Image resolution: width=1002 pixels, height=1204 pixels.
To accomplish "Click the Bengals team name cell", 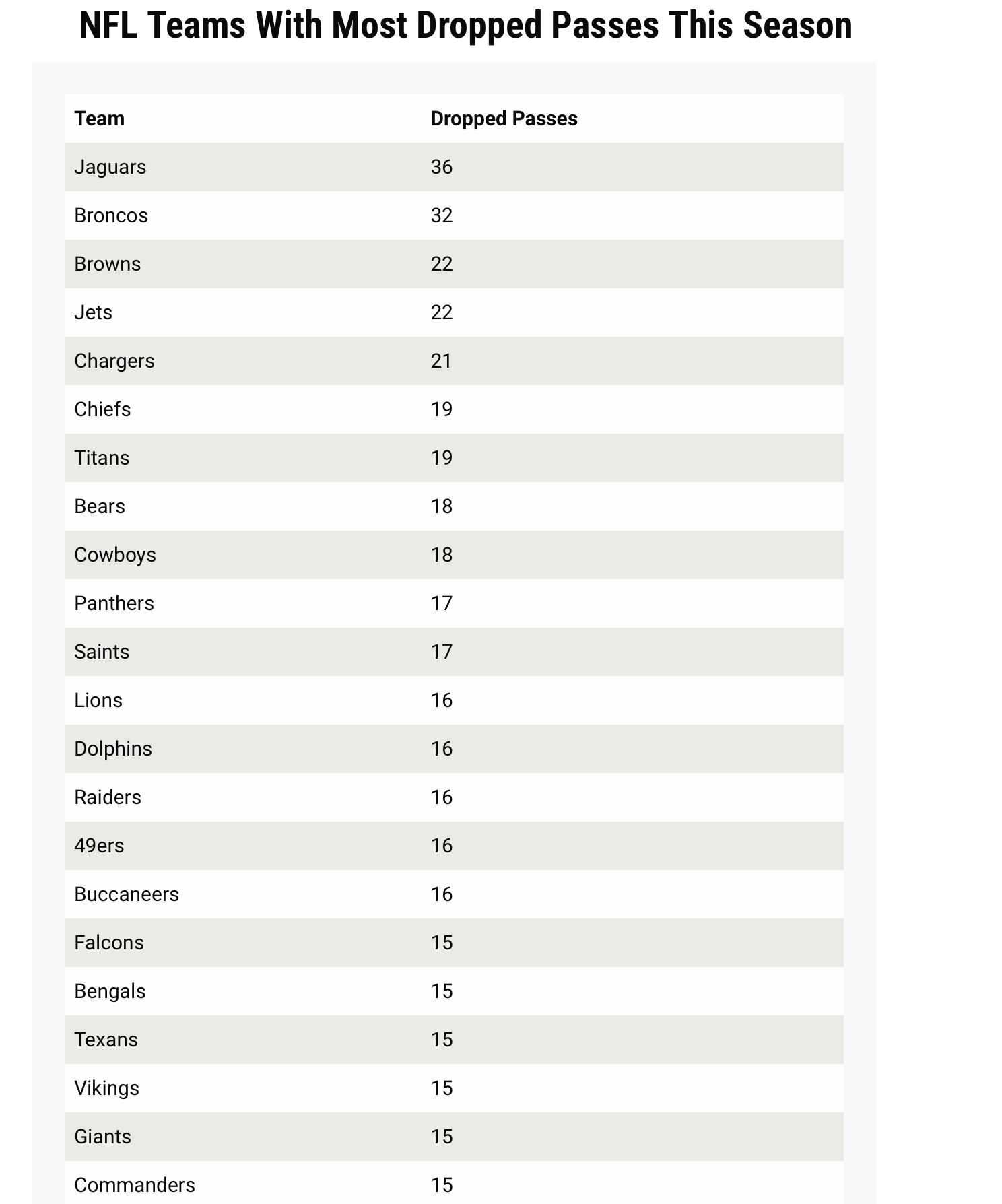I will click(x=110, y=991).
